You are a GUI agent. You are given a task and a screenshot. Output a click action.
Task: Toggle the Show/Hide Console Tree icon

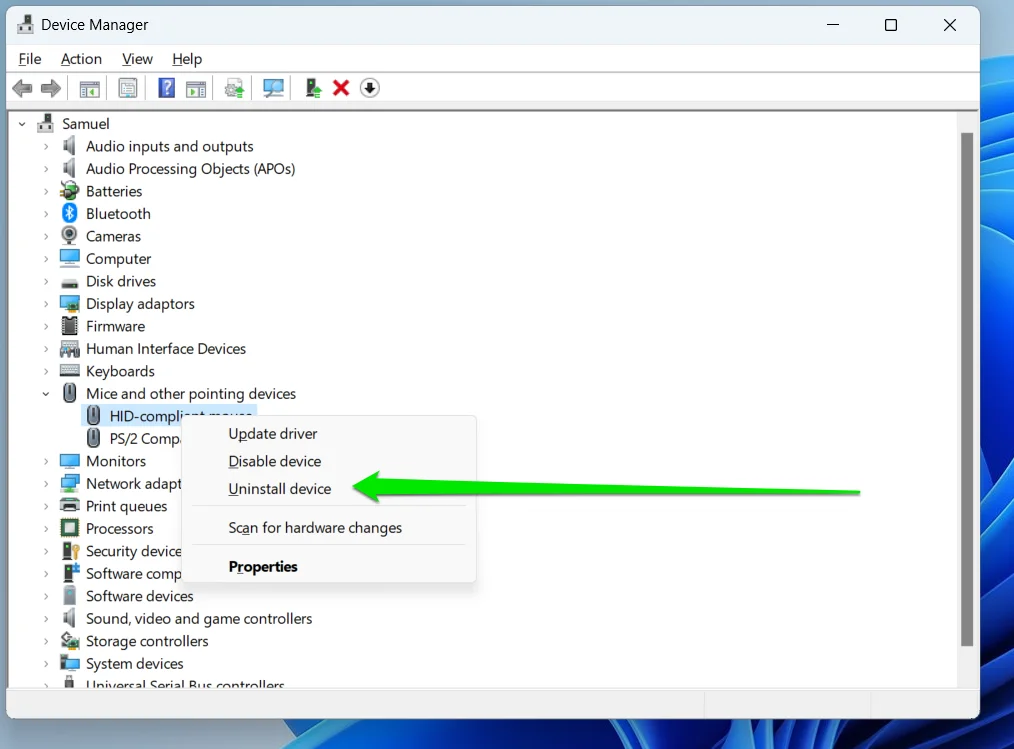point(88,88)
